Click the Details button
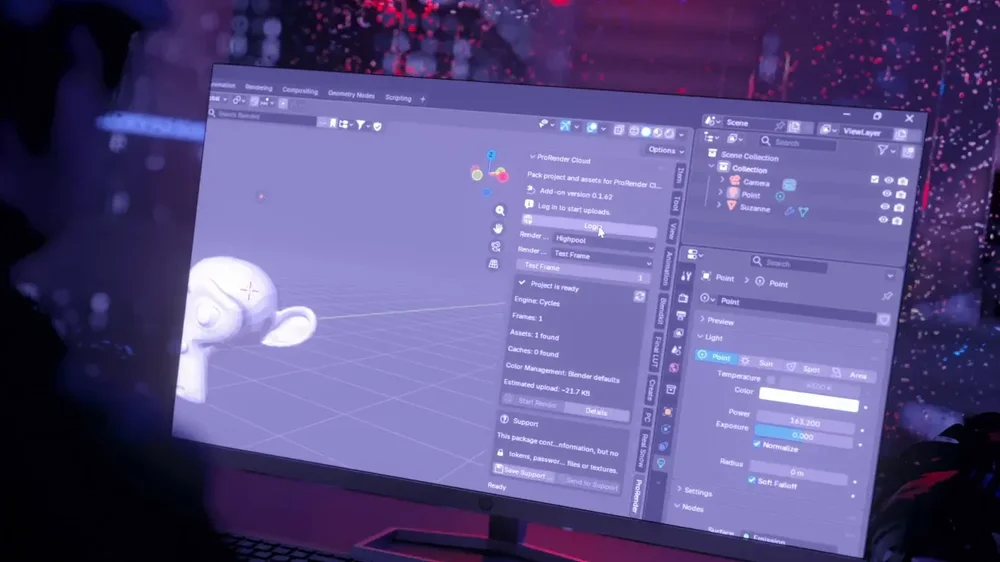 pyautogui.click(x=596, y=412)
